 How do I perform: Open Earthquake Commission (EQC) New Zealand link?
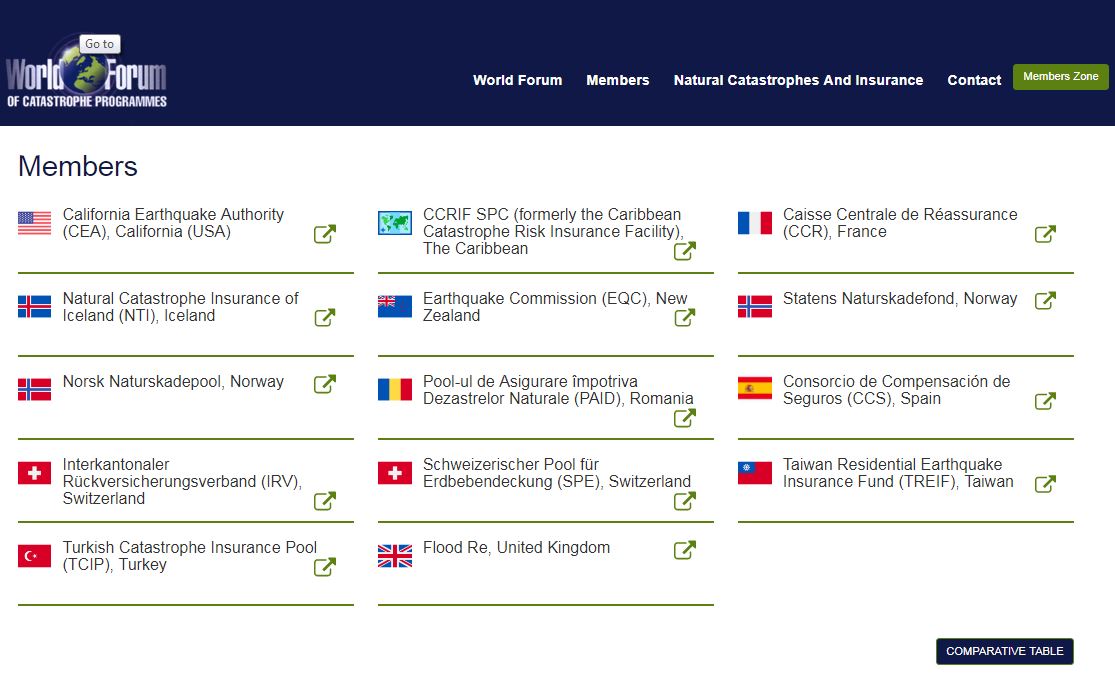coord(555,307)
